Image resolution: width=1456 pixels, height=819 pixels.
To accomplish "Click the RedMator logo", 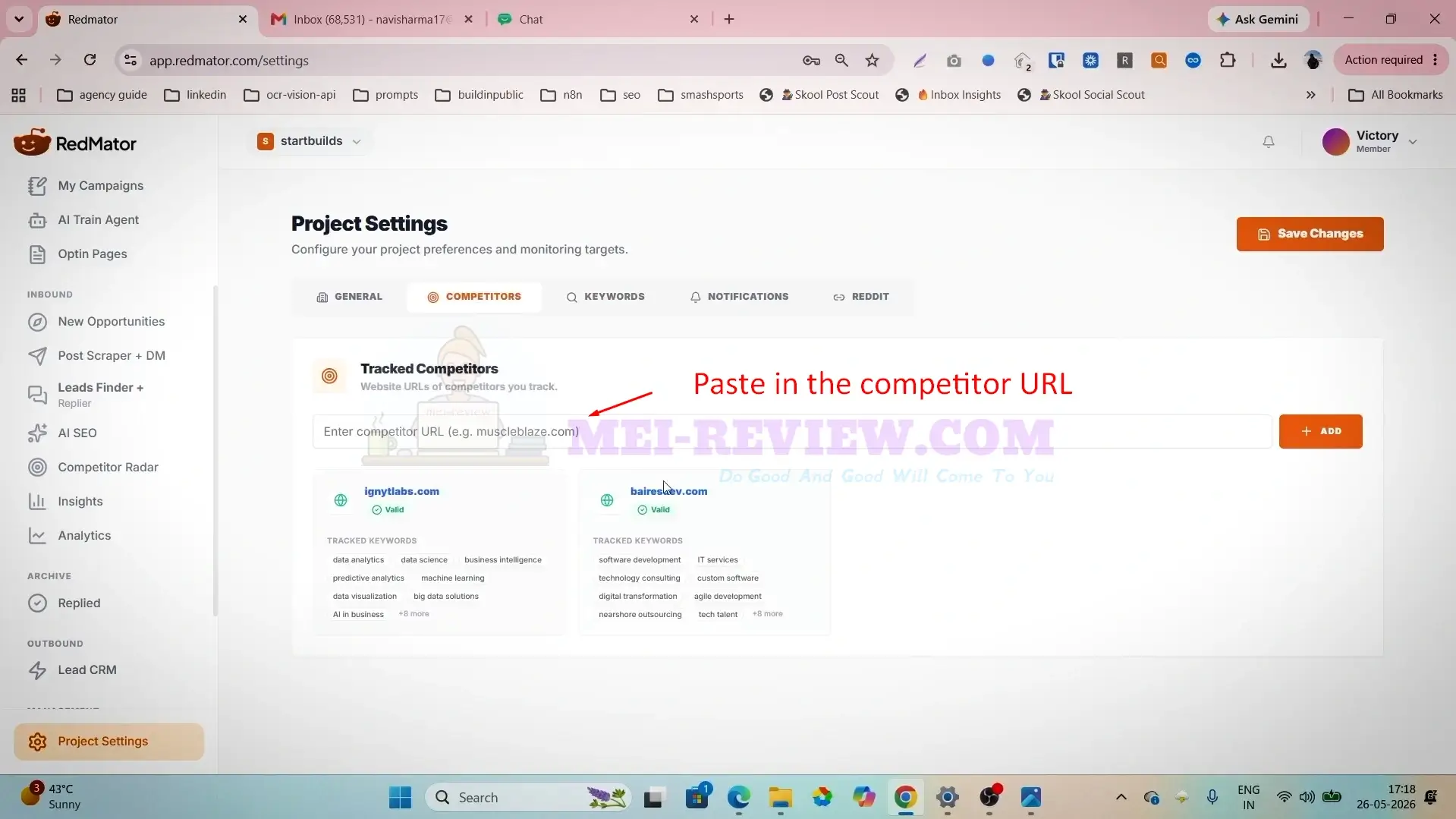I will [75, 143].
